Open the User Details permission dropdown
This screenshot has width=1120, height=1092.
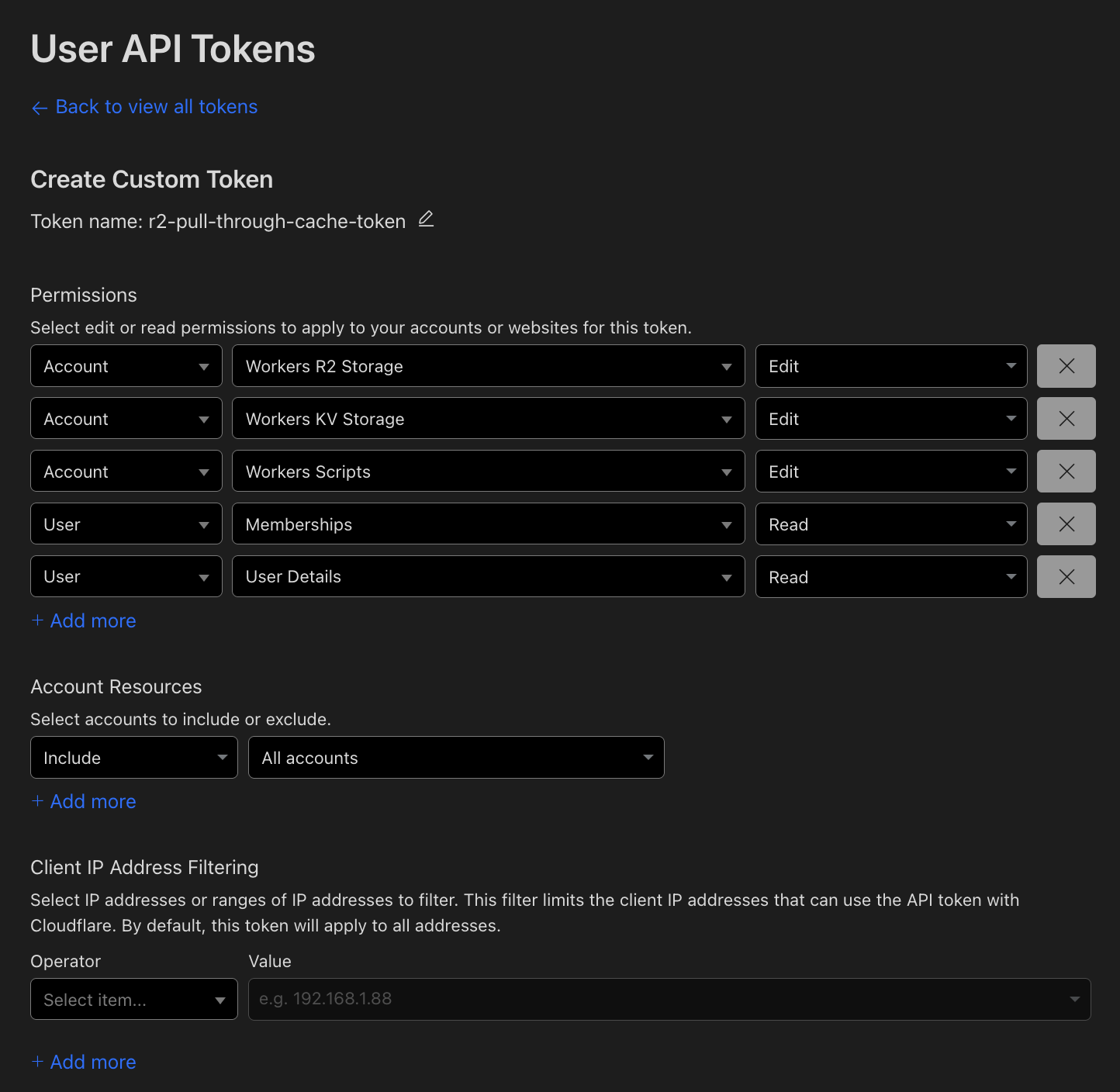[x=489, y=577]
